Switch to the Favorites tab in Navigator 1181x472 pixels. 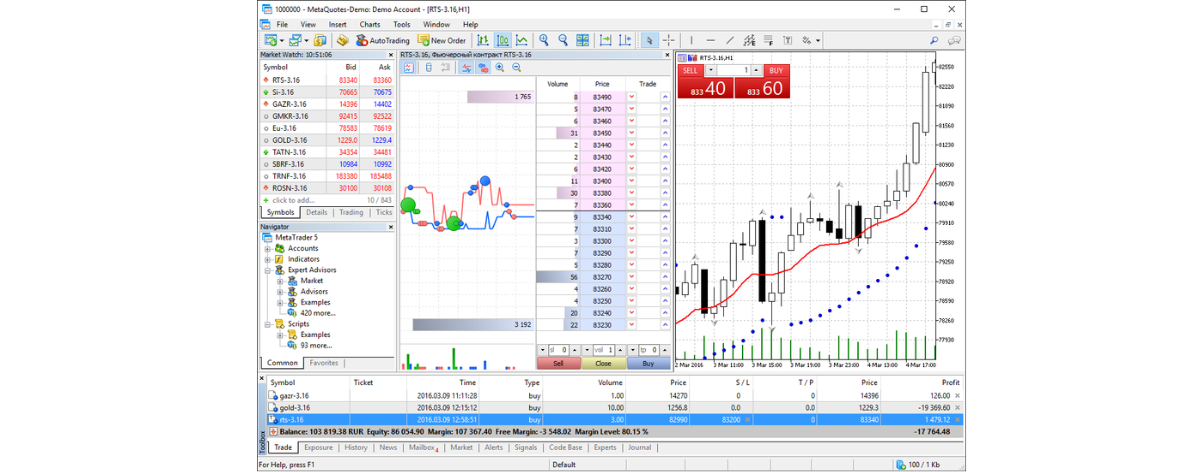click(x=324, y=363)
